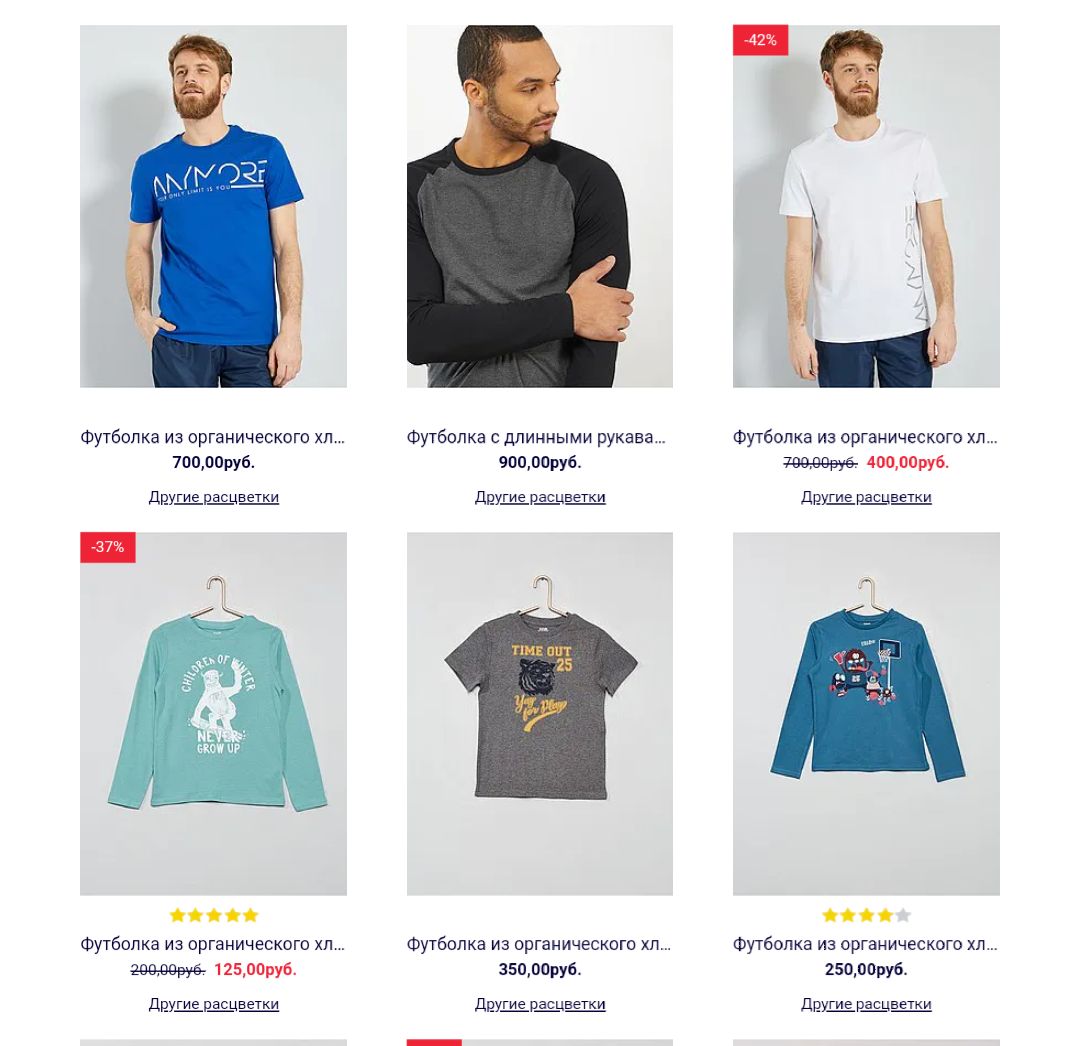Open 'Другие расцветки' for the 350,00руб. grey t-shirt

click(540, 1004)
